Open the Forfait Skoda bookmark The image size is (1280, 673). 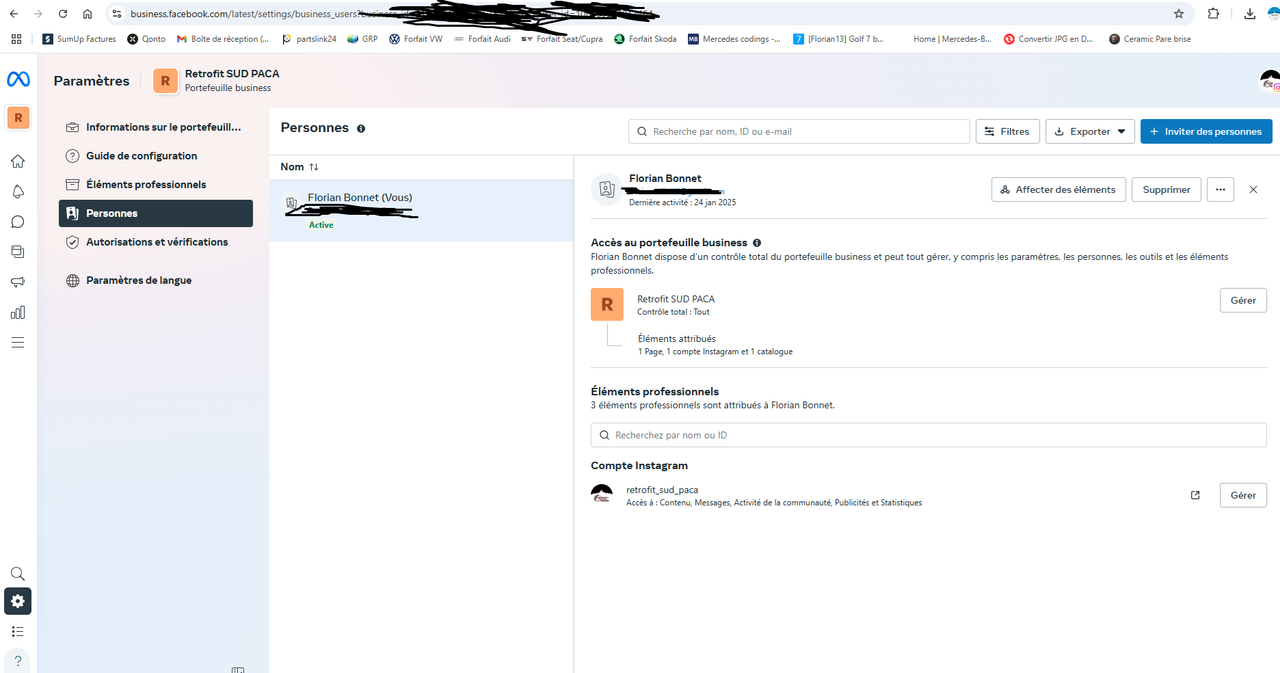coord(645,39)
